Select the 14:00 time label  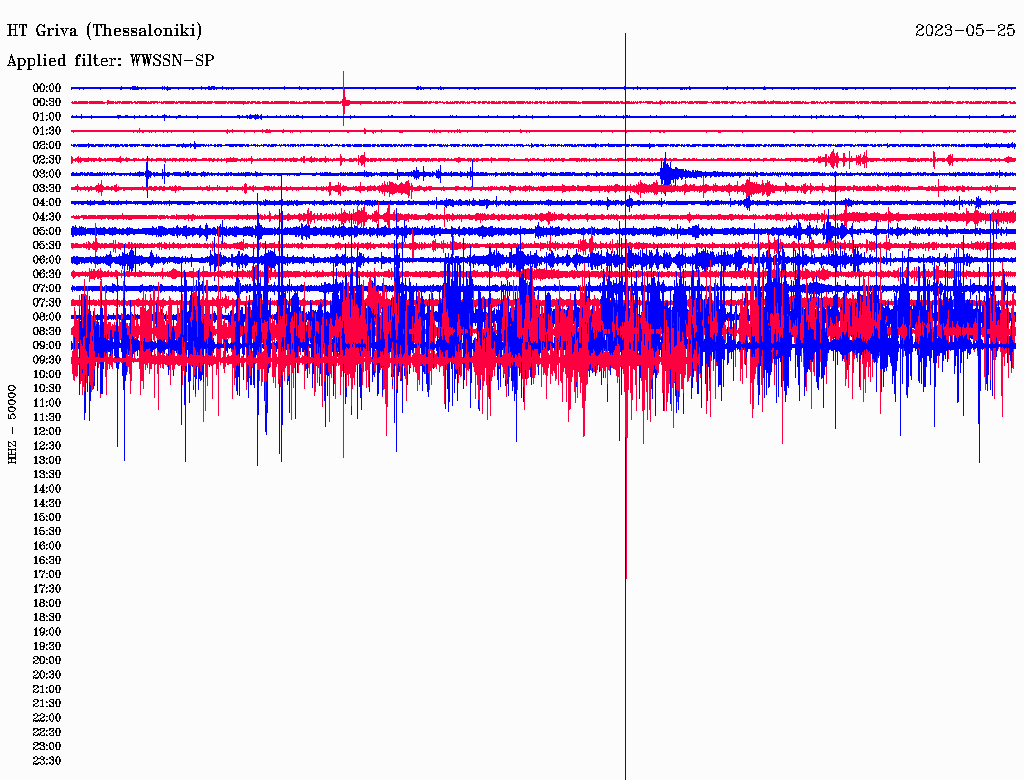point(47,489)
